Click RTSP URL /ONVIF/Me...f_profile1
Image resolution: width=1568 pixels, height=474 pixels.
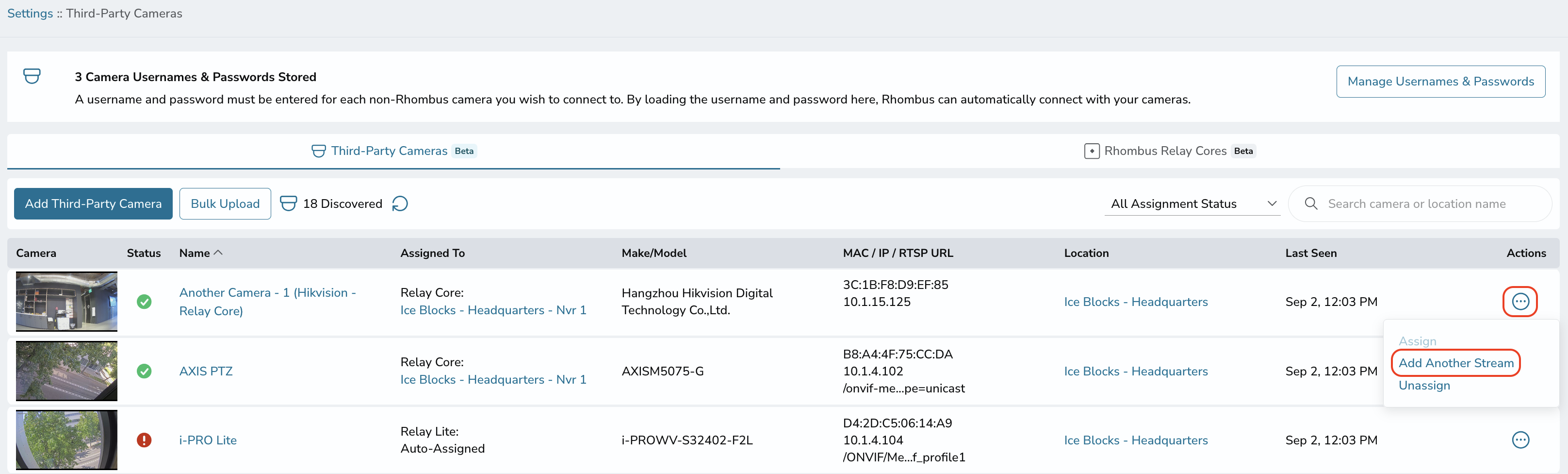(904, 457)
